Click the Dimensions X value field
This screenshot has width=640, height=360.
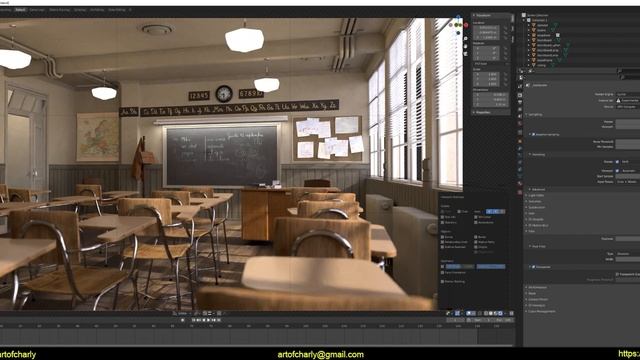[x=491, y=94]
